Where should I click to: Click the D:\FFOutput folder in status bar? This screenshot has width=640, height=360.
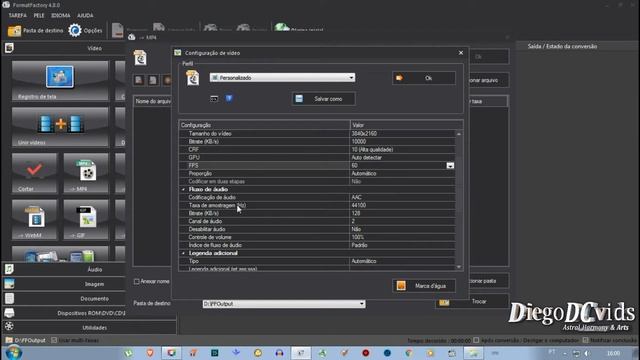[9, 340]
